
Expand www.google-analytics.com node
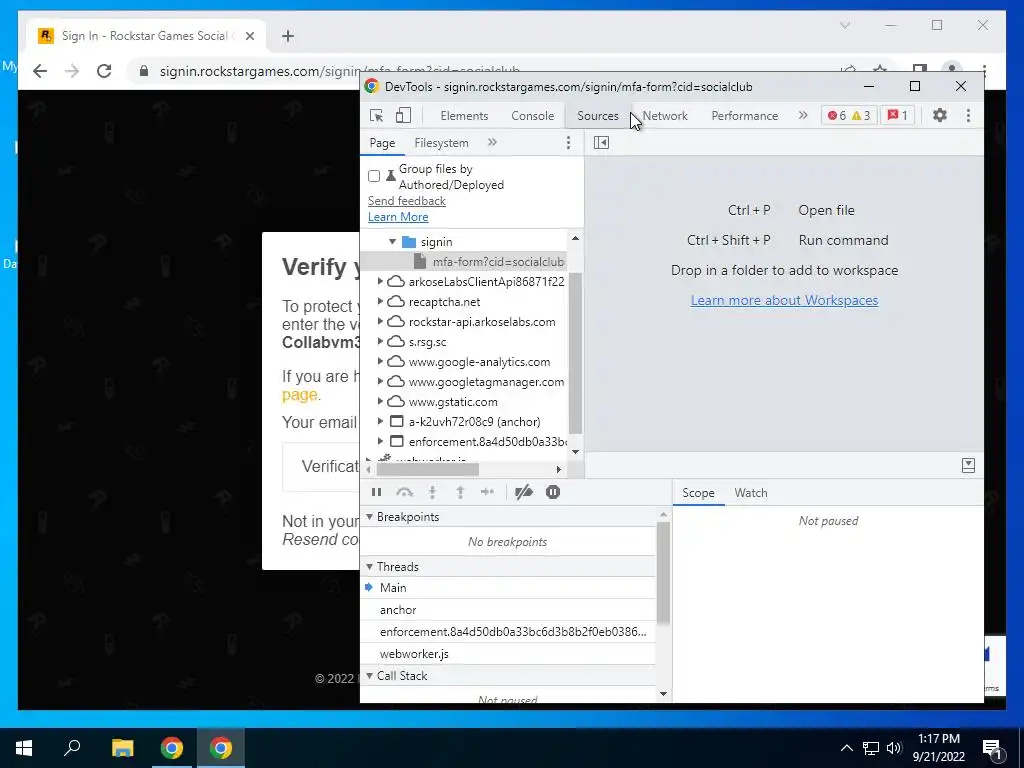click(x=380, y=362)
